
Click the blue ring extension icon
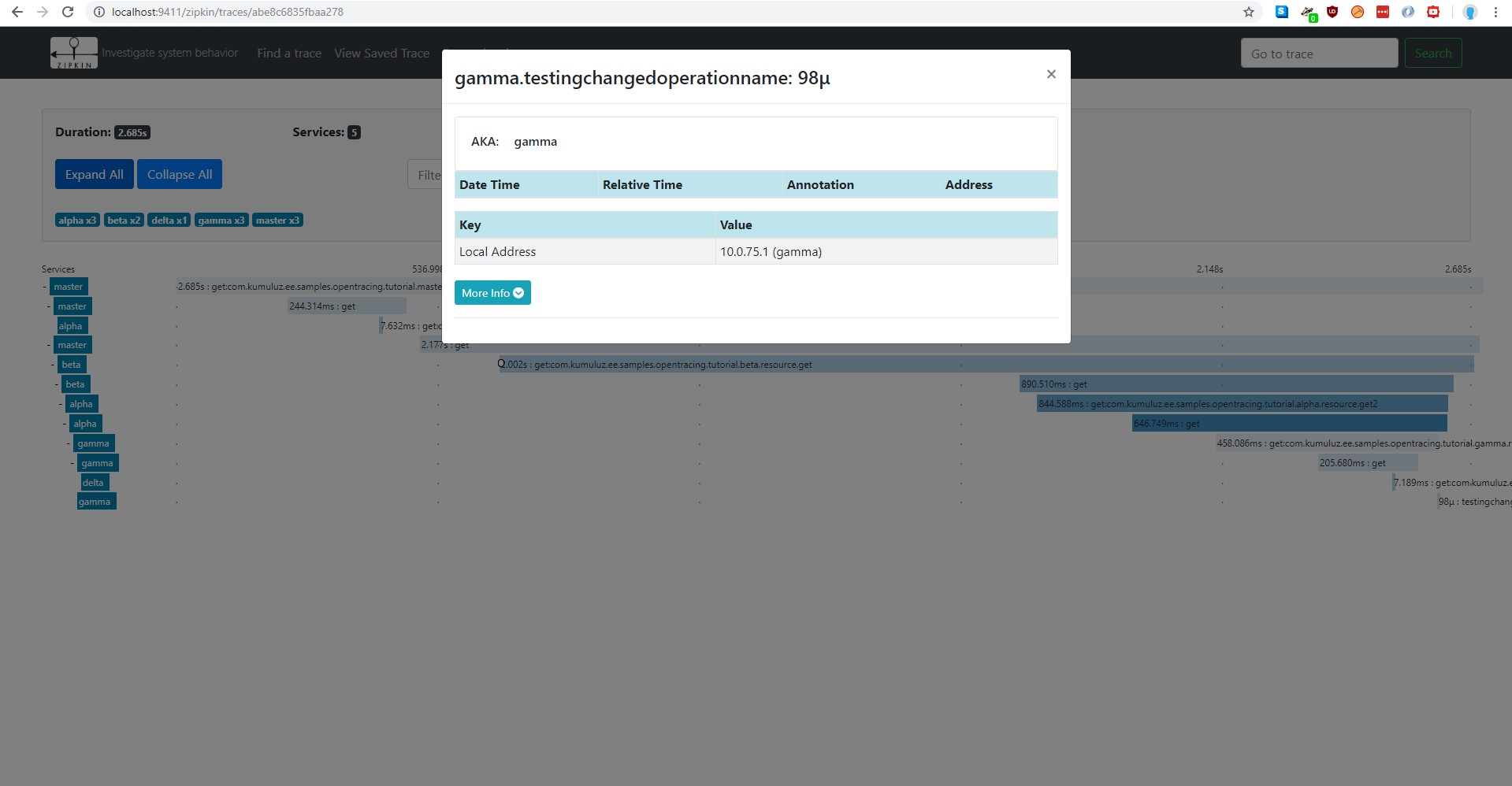point(1408,11)
